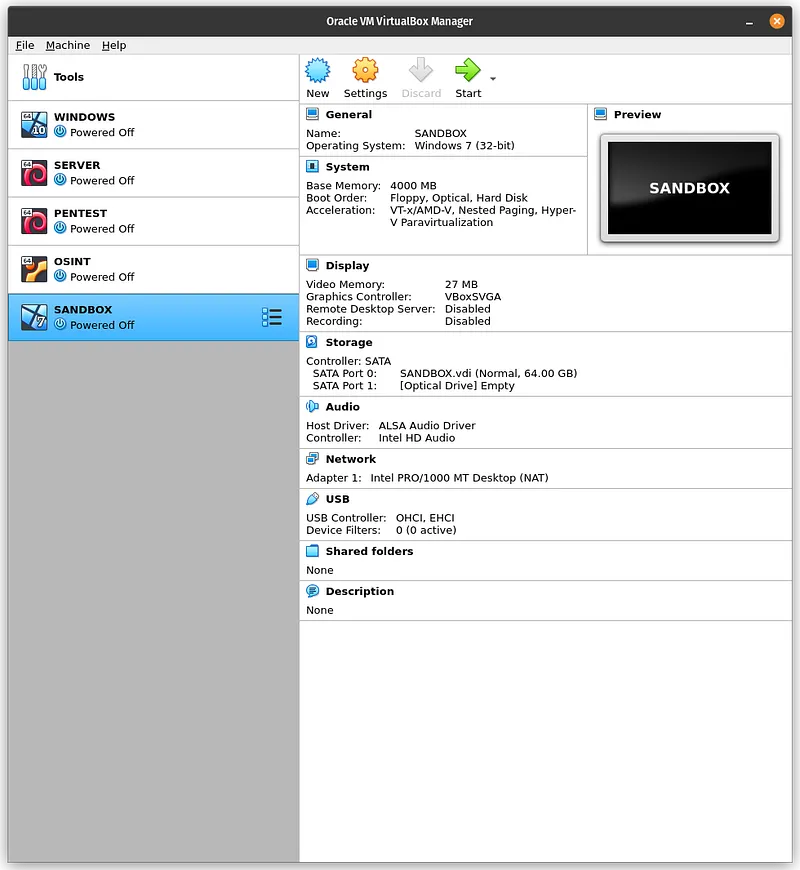Click the 'OHCI, EHCI' USB controller value
Screen dimensions: 800x870
point(425,518)
